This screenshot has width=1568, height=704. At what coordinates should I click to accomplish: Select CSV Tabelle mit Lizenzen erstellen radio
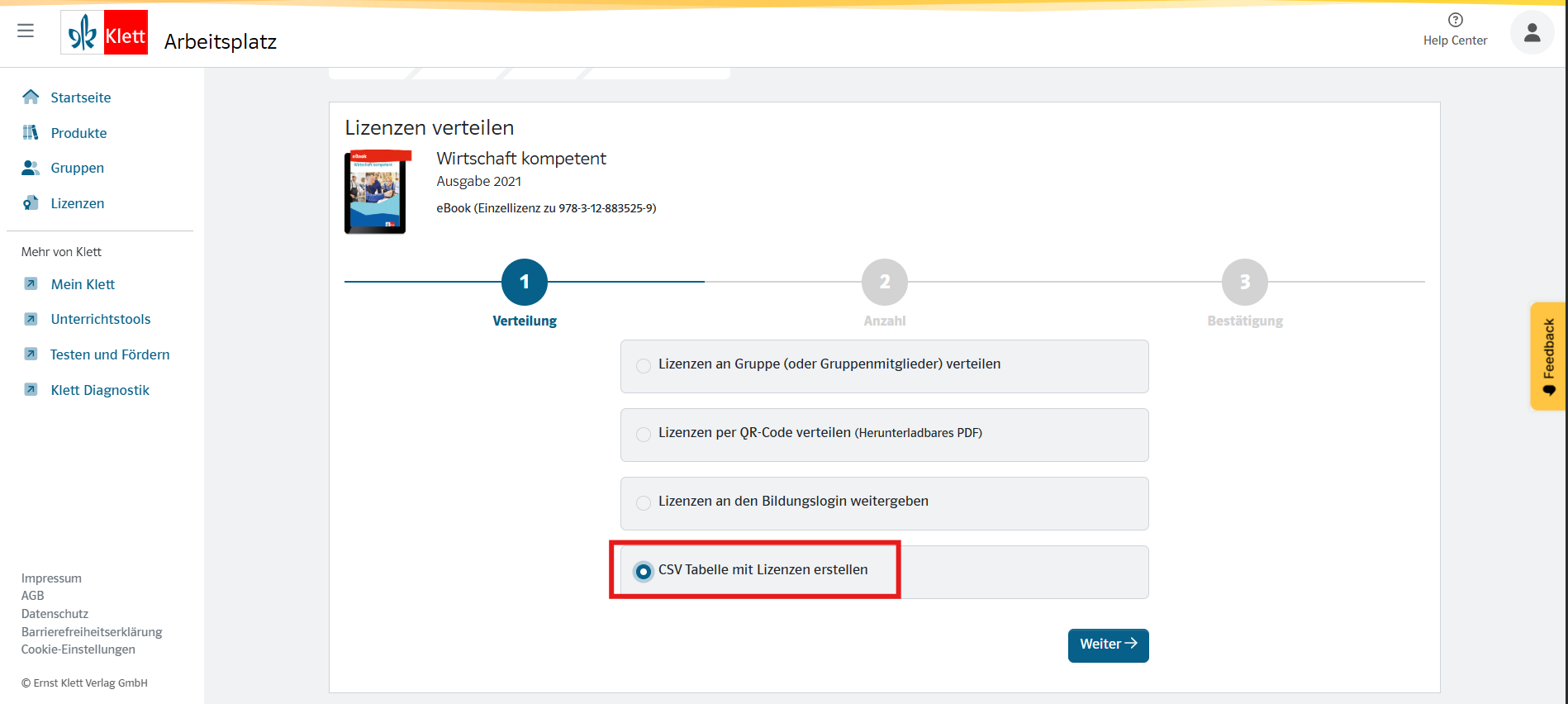pos(644,571)
